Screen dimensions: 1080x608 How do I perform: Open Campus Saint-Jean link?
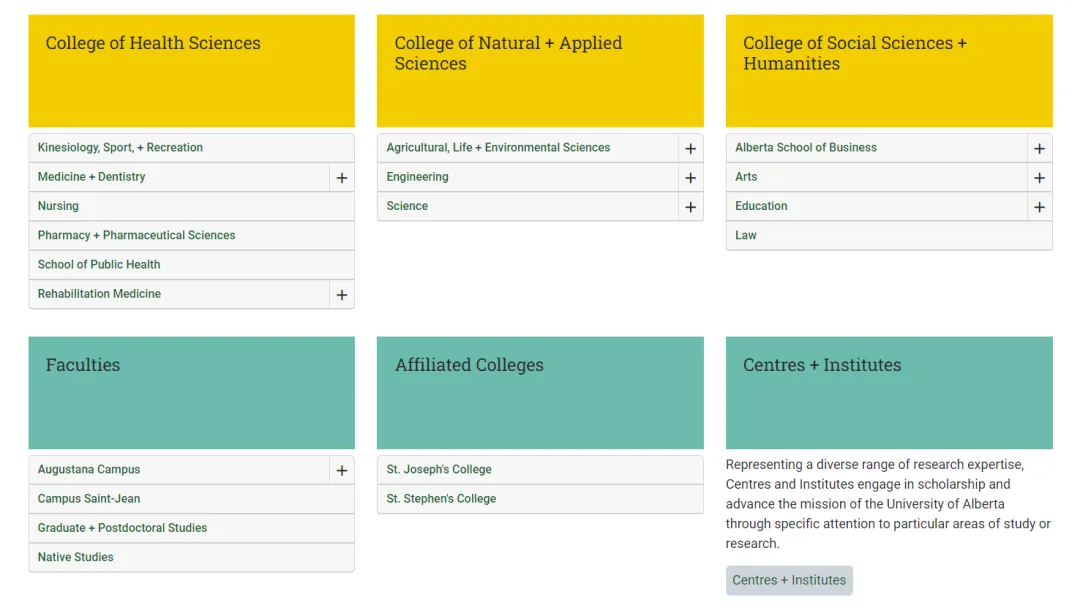tap(89, 499)
